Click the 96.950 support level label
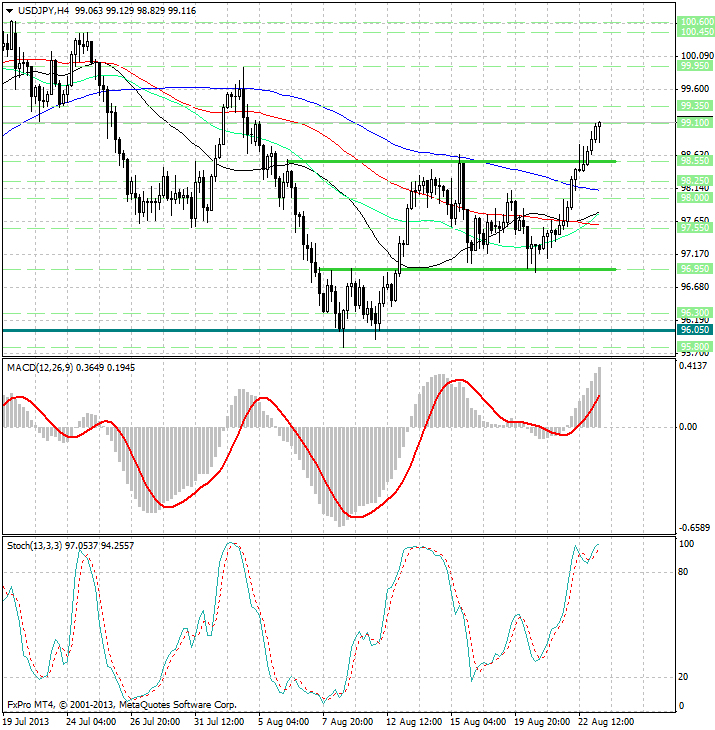715x730 pixels. (x=695, y=269)
